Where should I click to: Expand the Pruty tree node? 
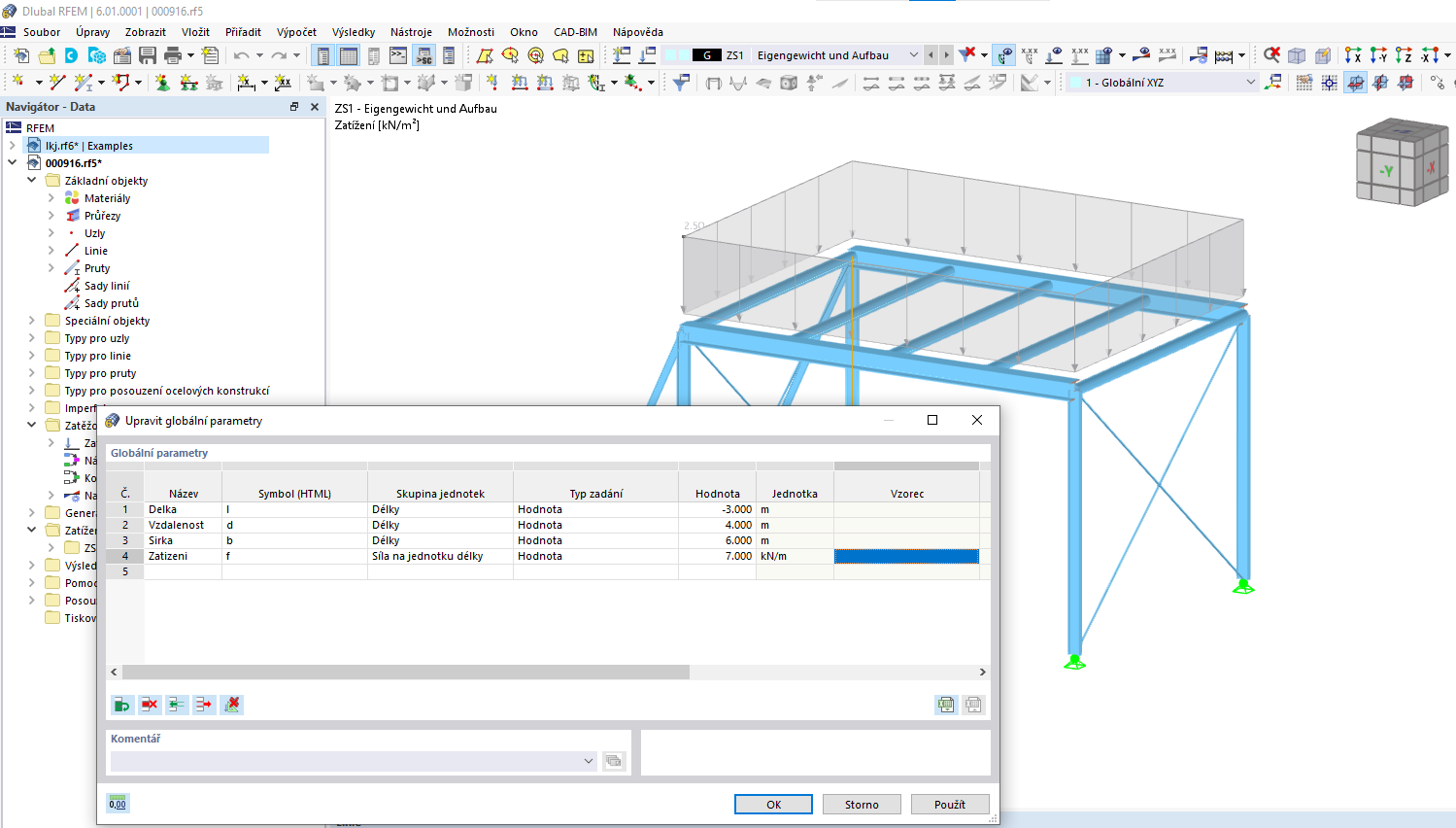51,268
